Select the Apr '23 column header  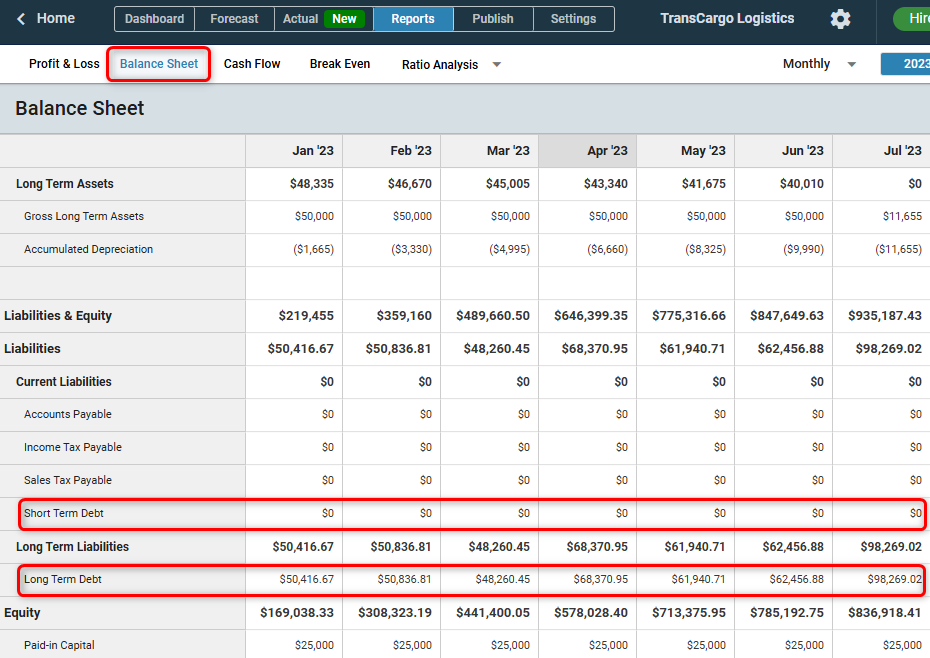tap(588, 151)
